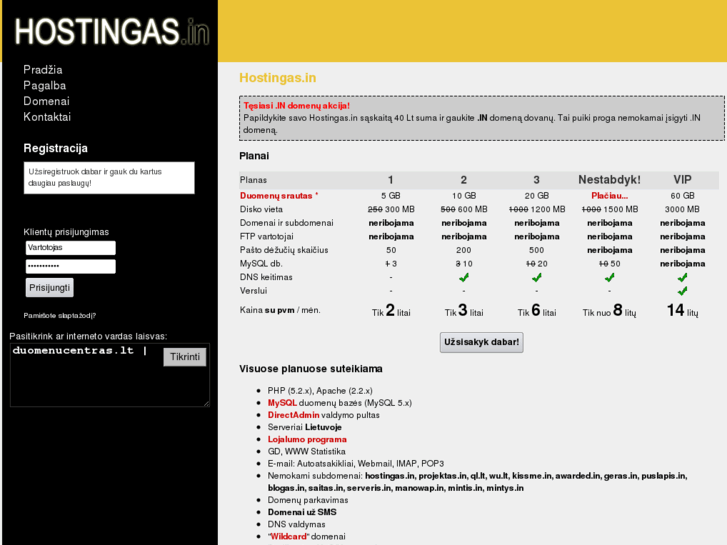Screen dimensions: 727x545
Task: Open the Pradžia menu item
Action: [43, 70]
